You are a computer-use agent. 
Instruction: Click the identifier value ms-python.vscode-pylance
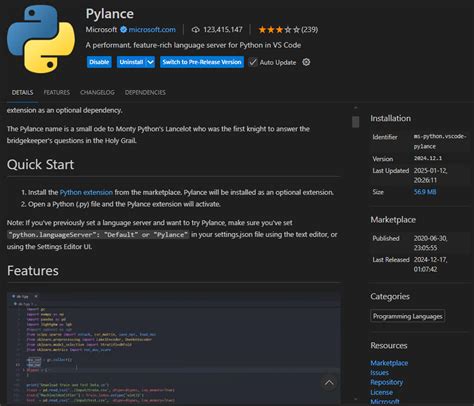tap(440, 141)
